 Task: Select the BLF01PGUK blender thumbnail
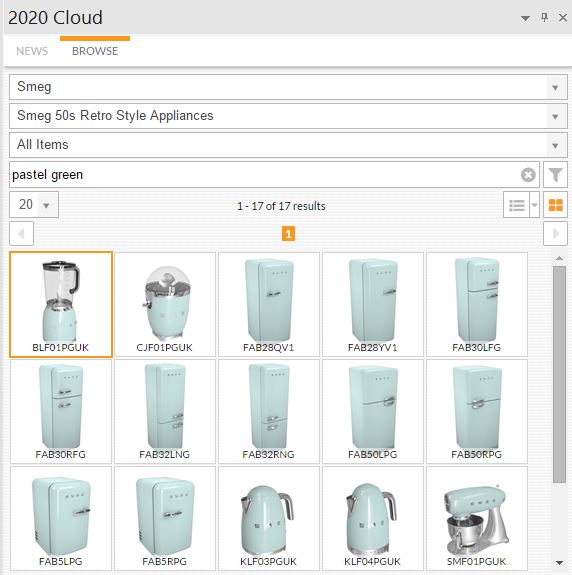(61, 304)
